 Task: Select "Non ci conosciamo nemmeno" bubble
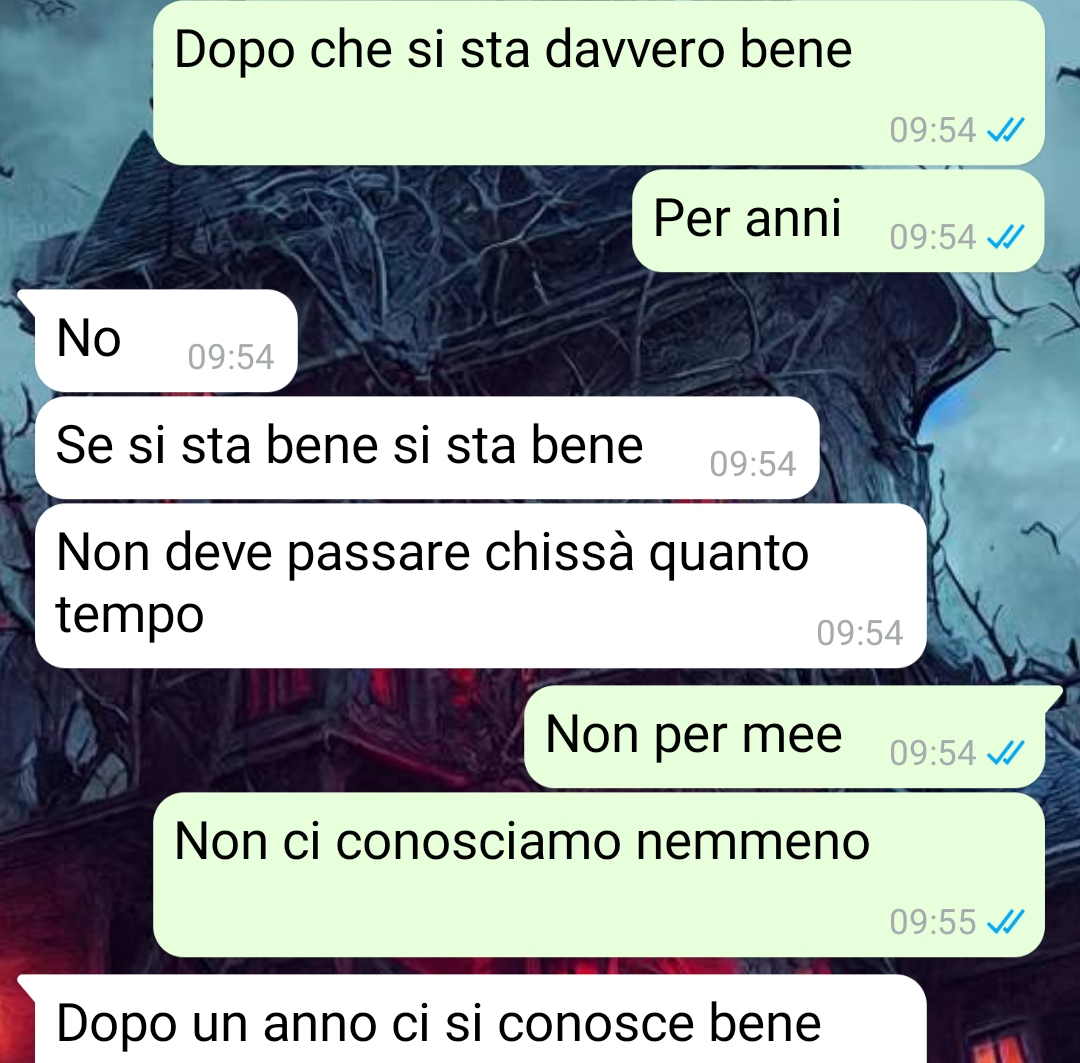[599, 874]
